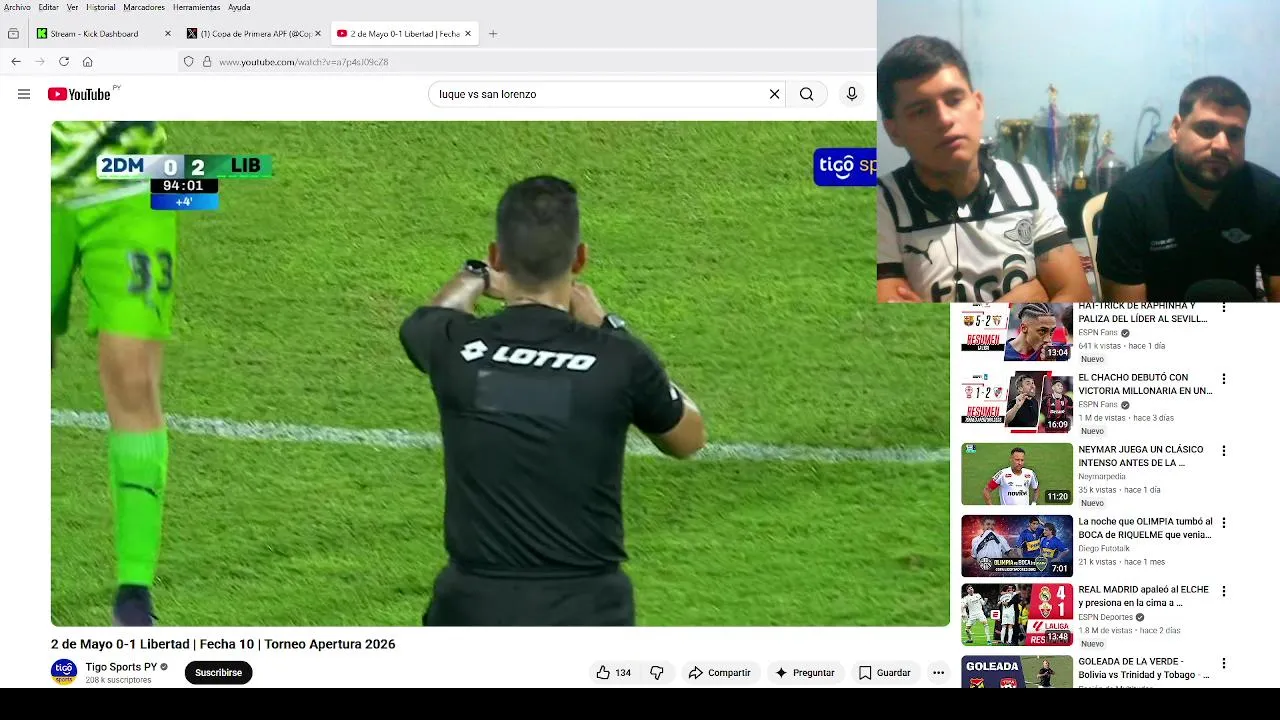Clear the search box with X

point(774,94)
